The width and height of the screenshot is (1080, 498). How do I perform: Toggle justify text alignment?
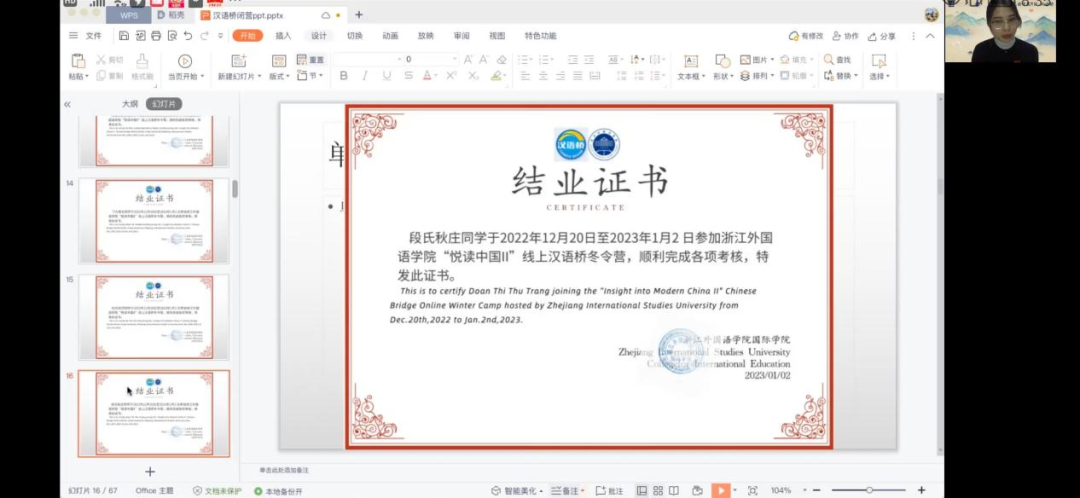point(577,76)
